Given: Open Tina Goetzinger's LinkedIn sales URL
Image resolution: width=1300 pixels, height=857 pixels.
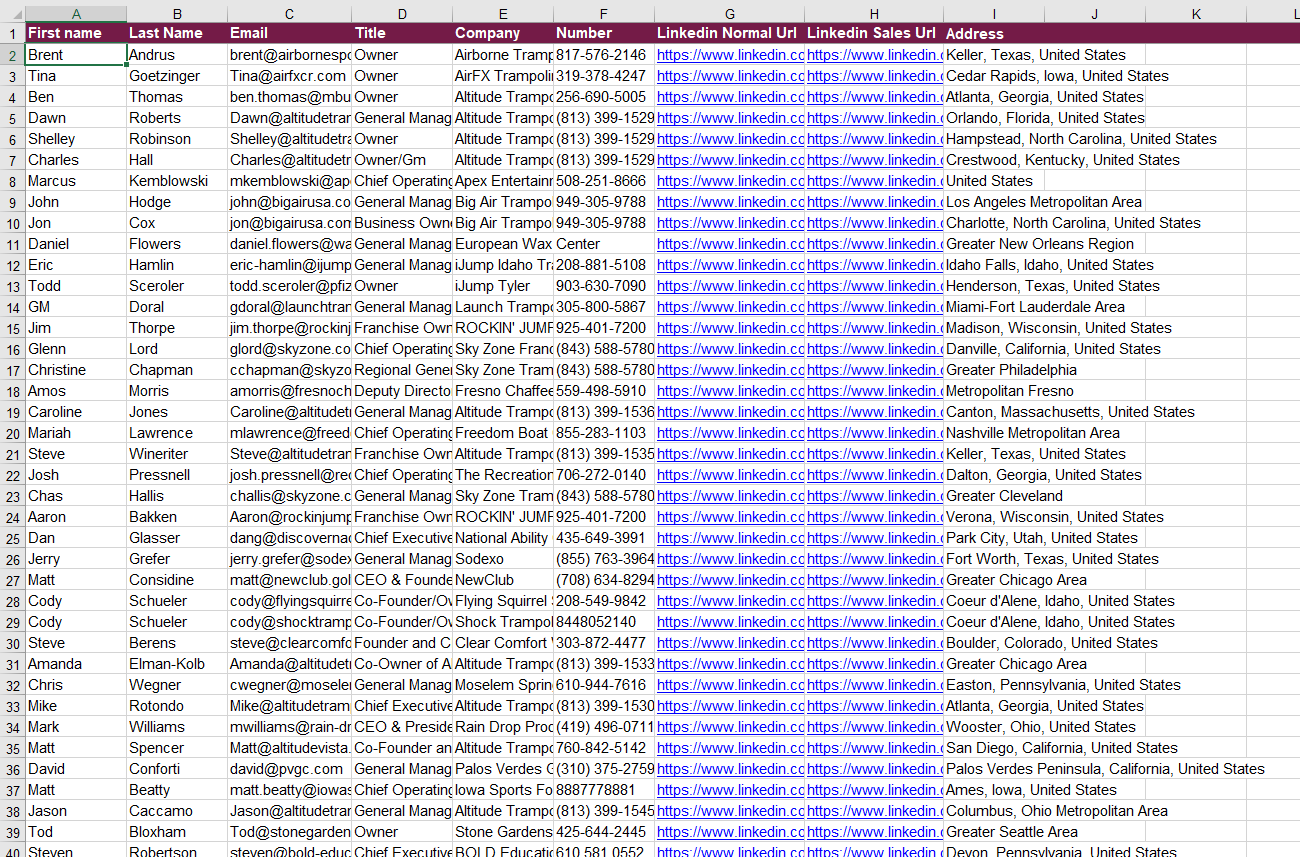Looking at the screenshot, I should pyautogui.click(x=874, y=76).
